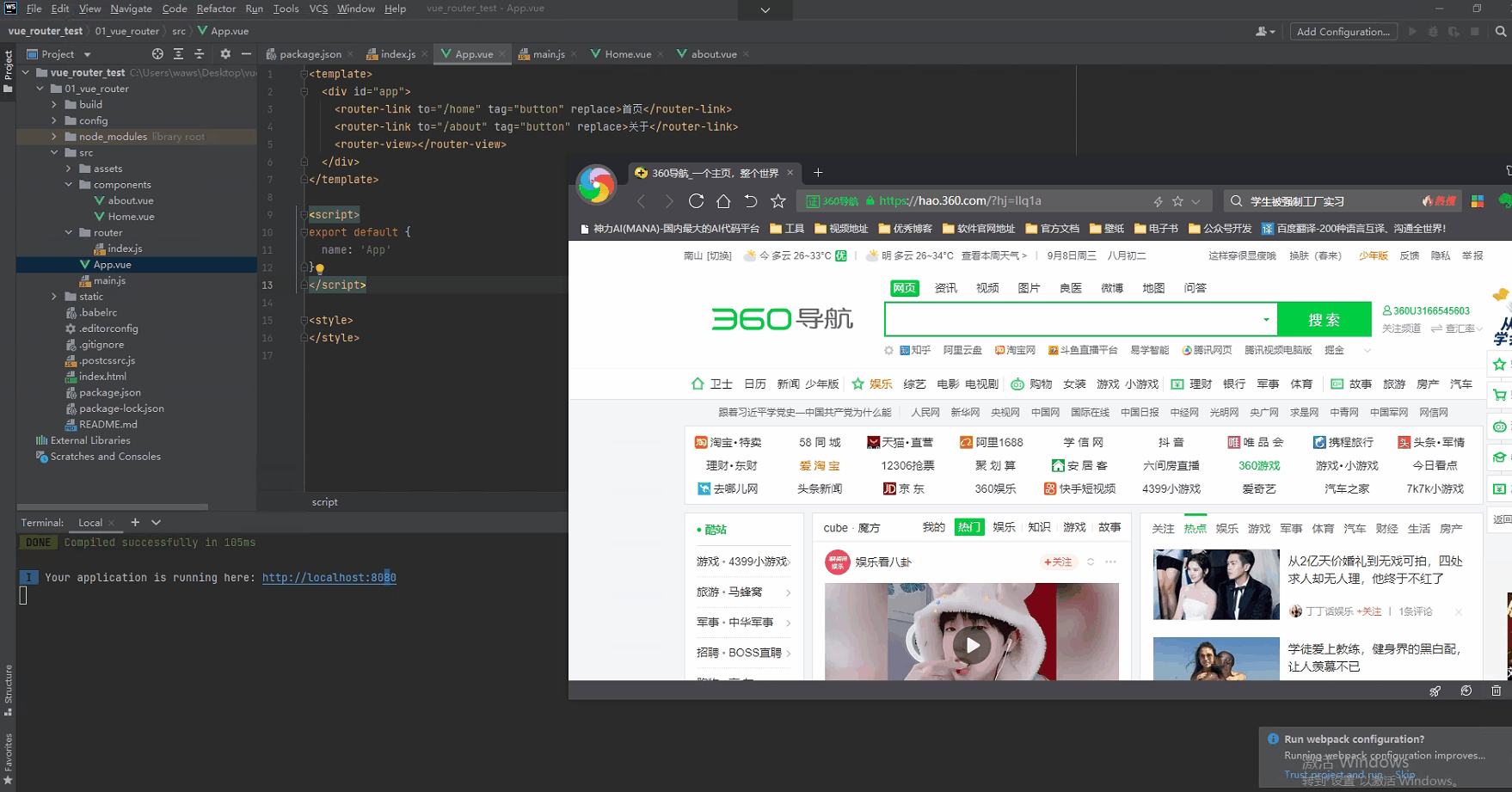The width and height of the screenshot is (1512, 792).
Task: Open the three-dots menu on 娱乐看八卦 card
Action: (x=1111, y=562)
